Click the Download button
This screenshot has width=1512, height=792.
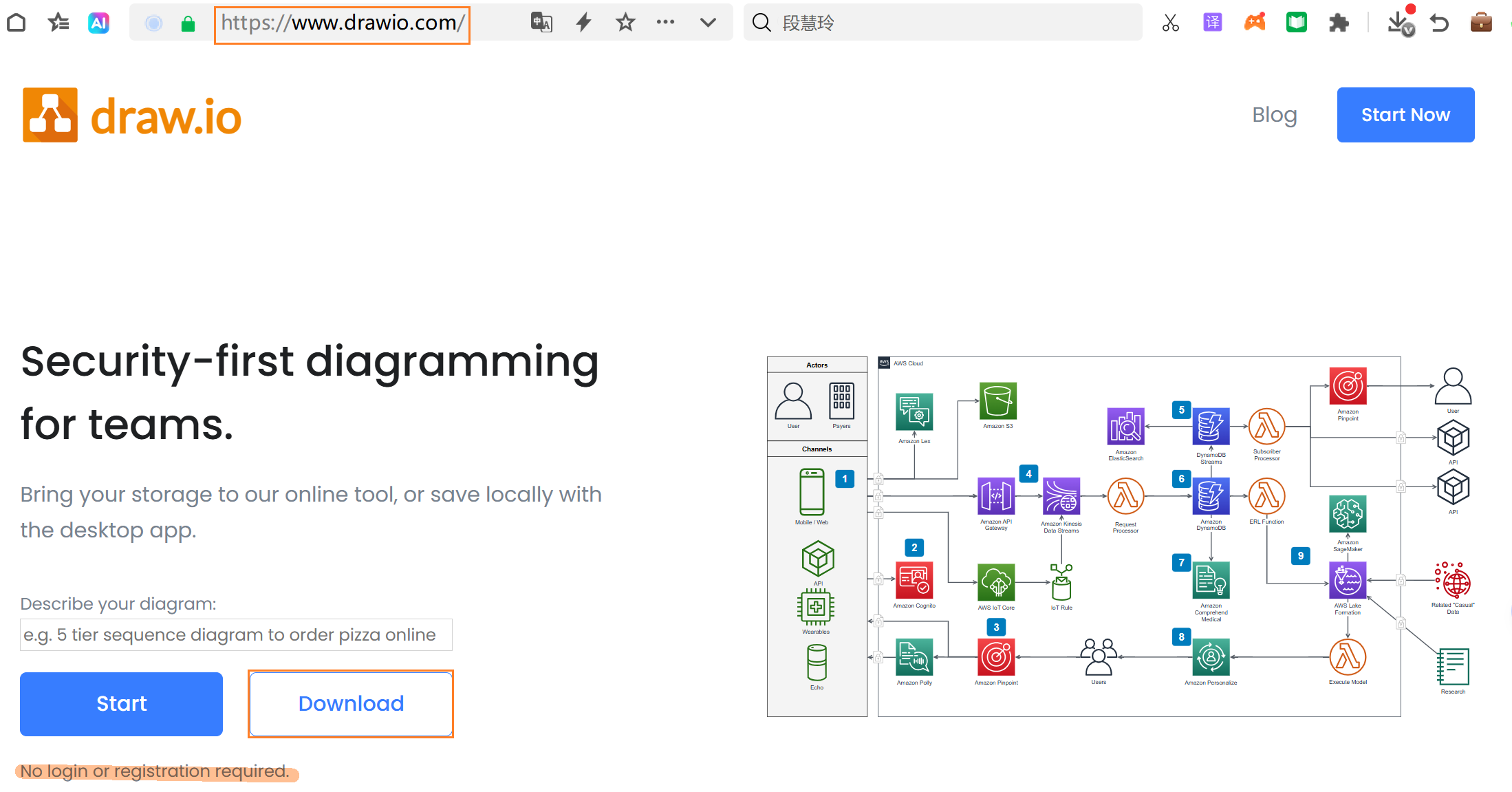click(x=351, y=703)
